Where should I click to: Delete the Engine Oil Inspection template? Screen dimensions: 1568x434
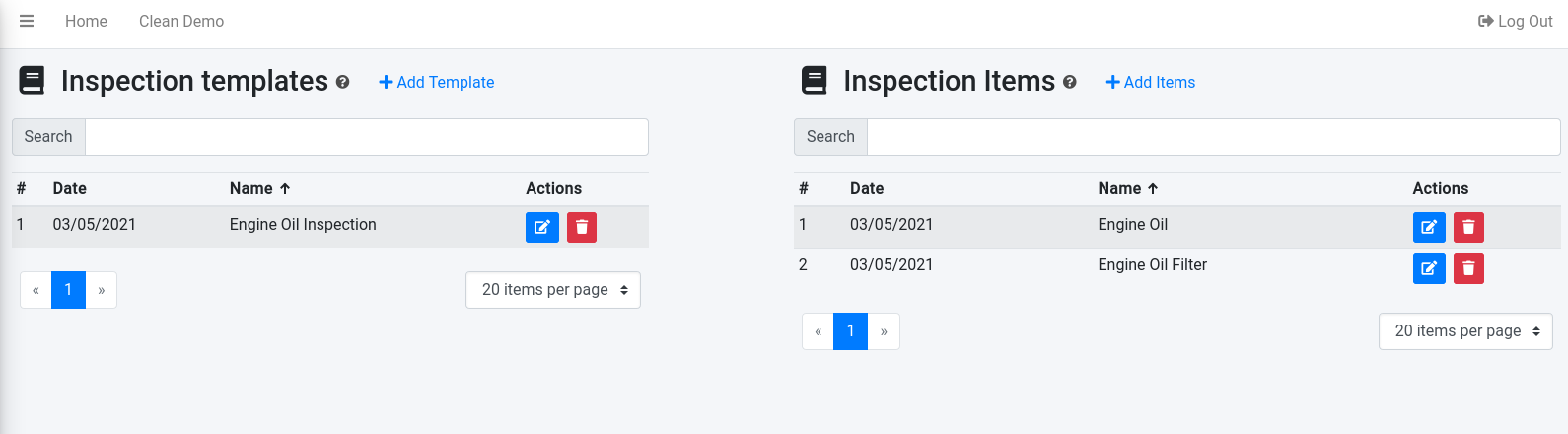pos(582,227)
